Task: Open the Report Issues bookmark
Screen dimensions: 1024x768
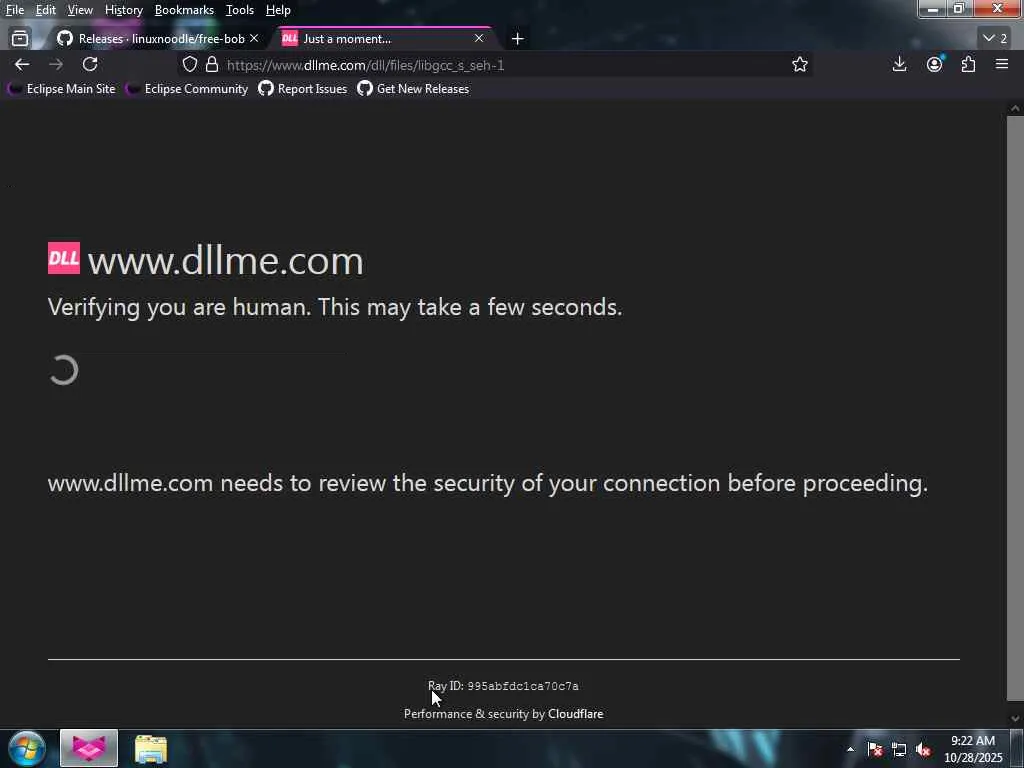Action: pyautogui.click(x=303, y=89)
